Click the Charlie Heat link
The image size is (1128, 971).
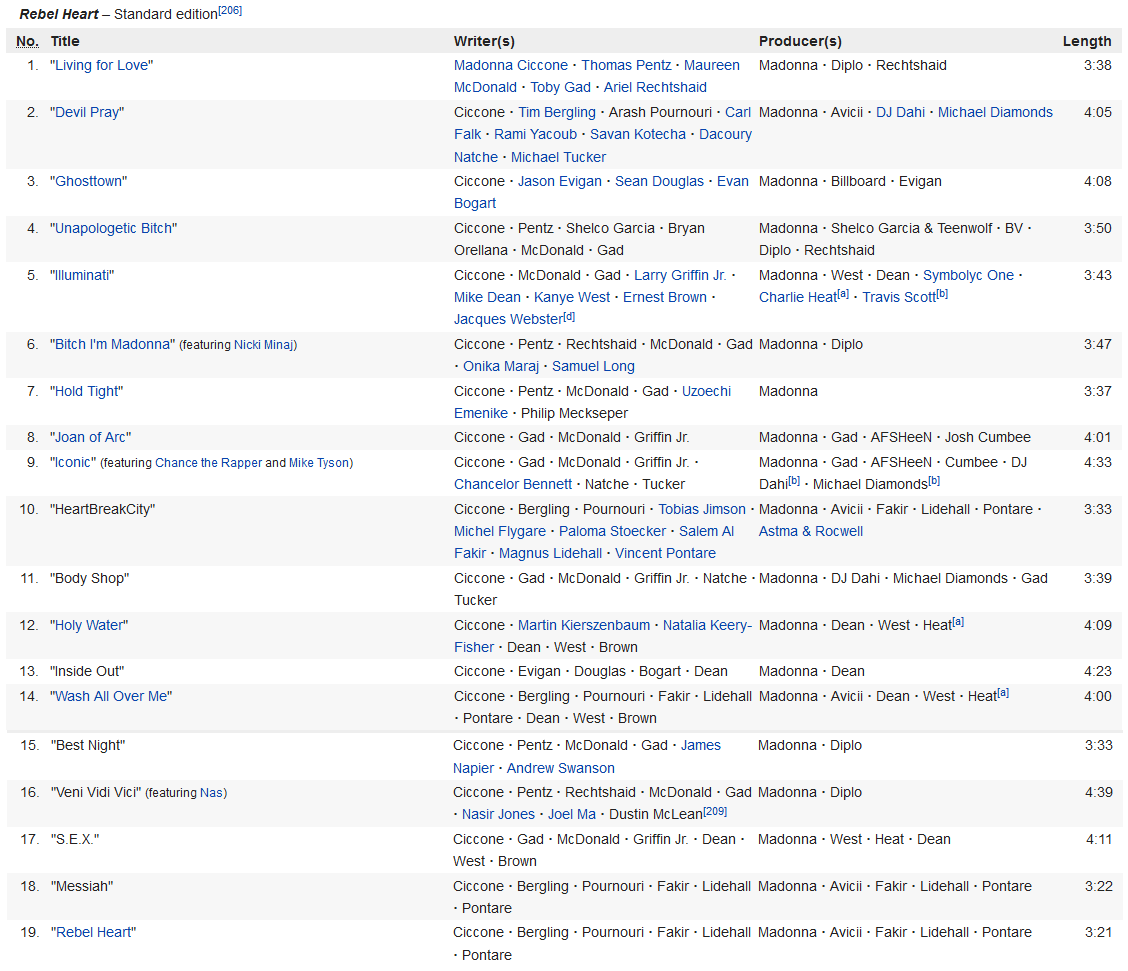798,297
